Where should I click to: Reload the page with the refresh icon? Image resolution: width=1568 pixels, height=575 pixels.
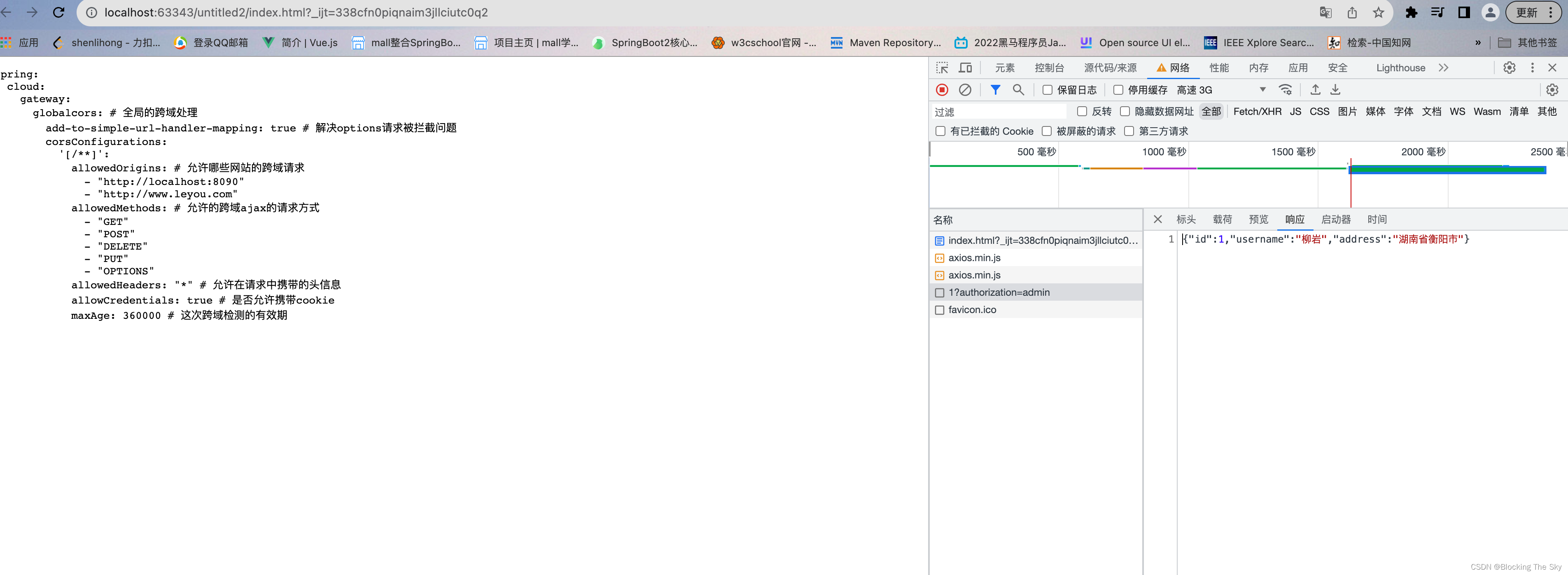[x=59, y=12]
